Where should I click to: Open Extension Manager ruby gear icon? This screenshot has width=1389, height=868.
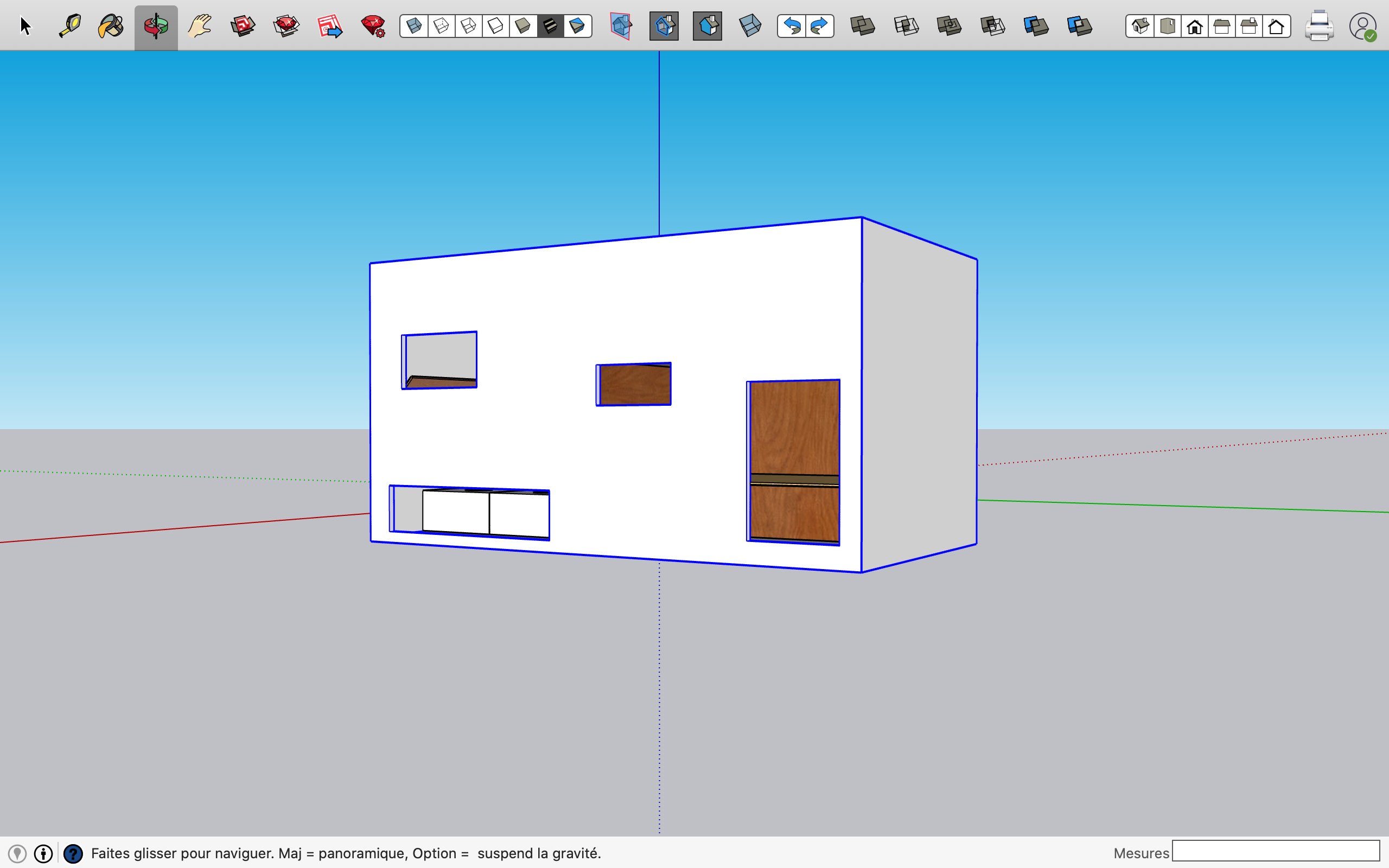373,26
